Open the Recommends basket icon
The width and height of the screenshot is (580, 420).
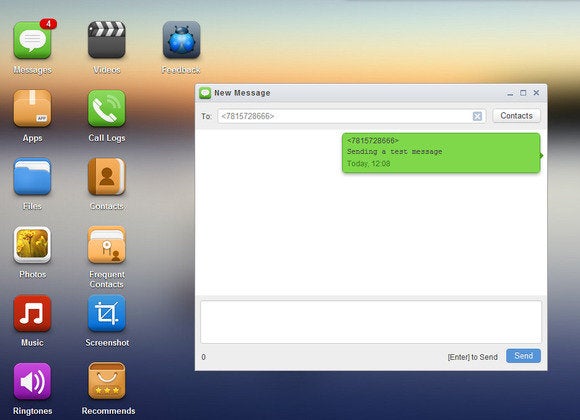click(107, 381)
